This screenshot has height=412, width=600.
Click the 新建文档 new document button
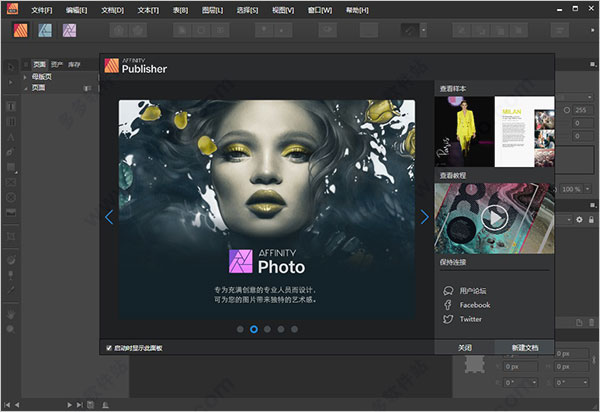tap(525, 347)
